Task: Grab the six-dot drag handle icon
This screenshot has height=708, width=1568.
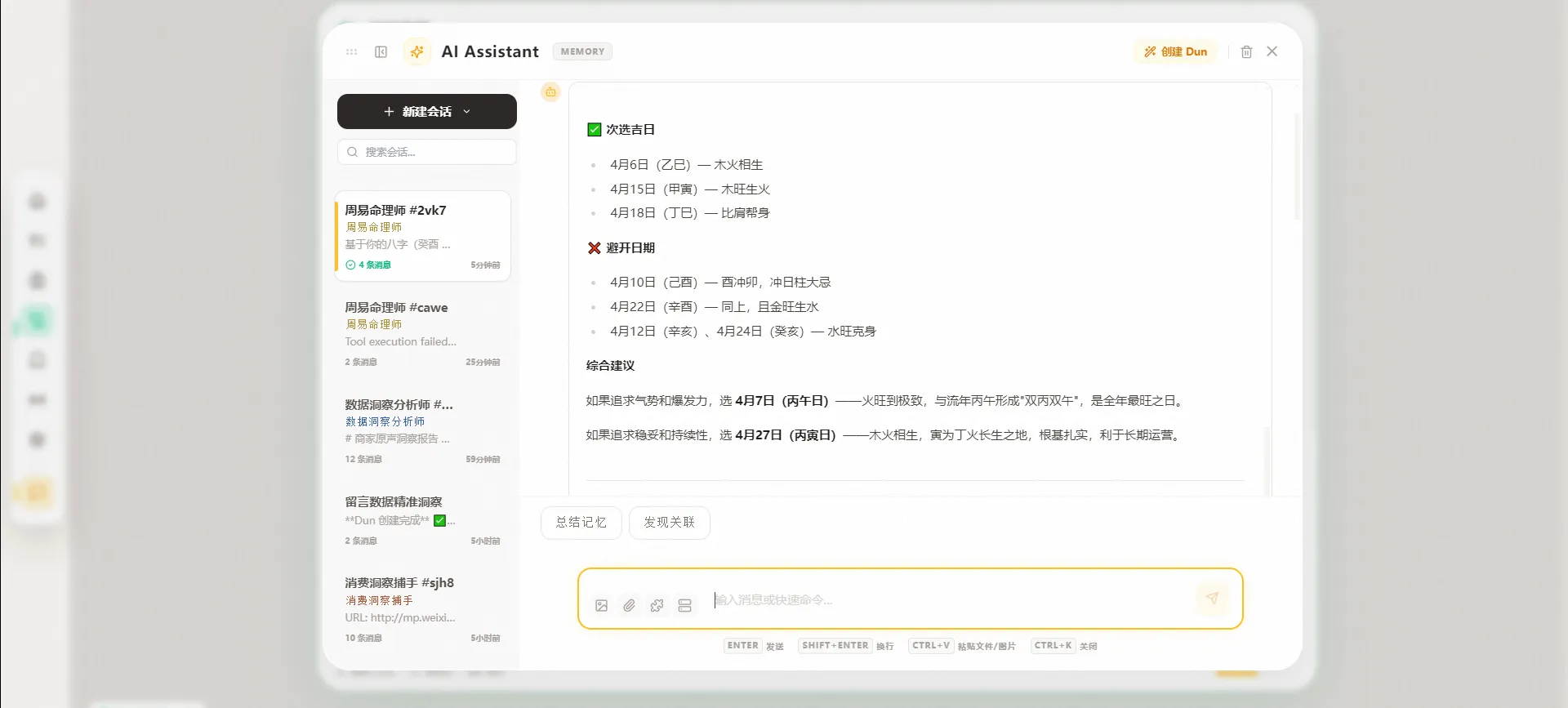Action: [351, 51]
